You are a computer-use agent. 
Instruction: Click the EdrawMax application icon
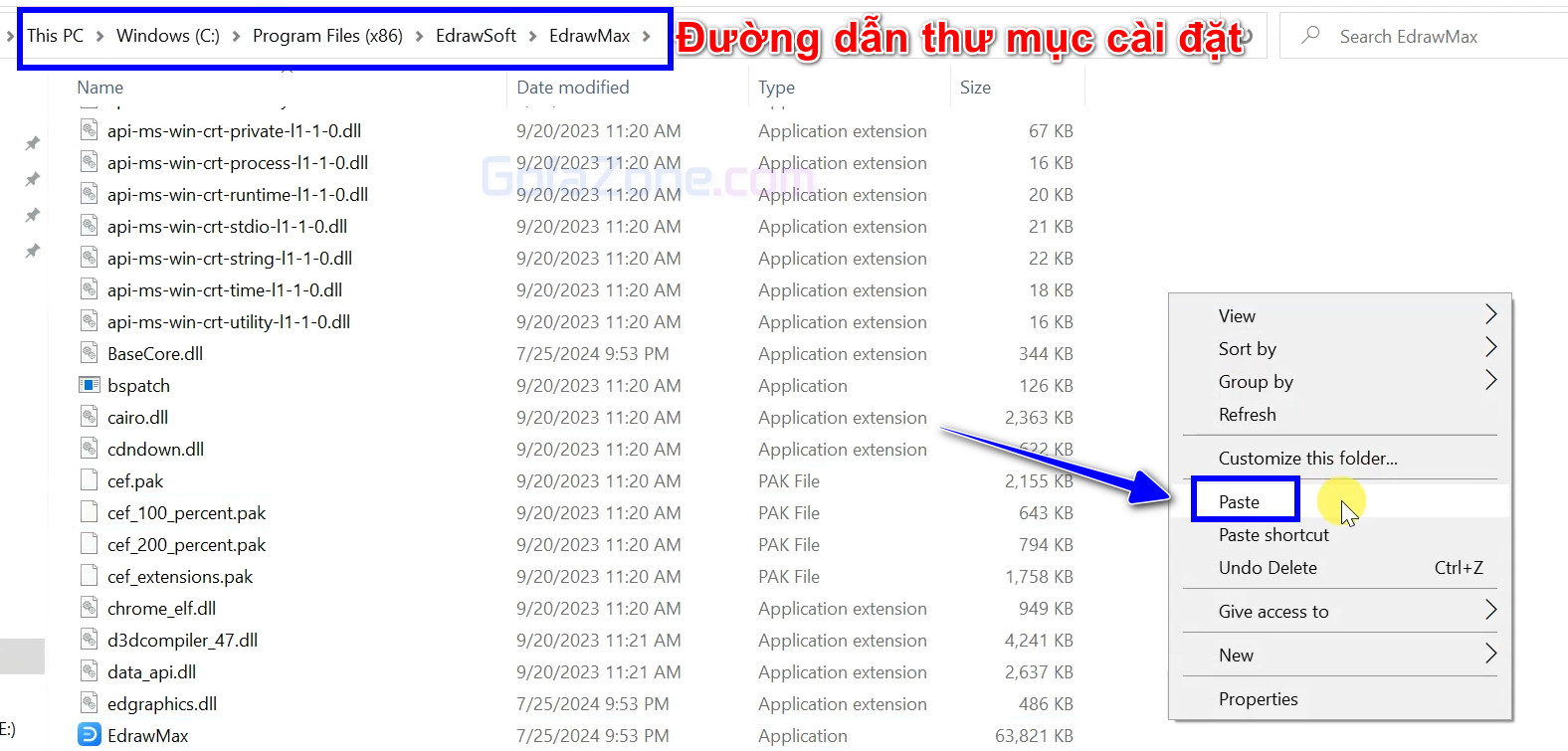click(x=90, y=735)
